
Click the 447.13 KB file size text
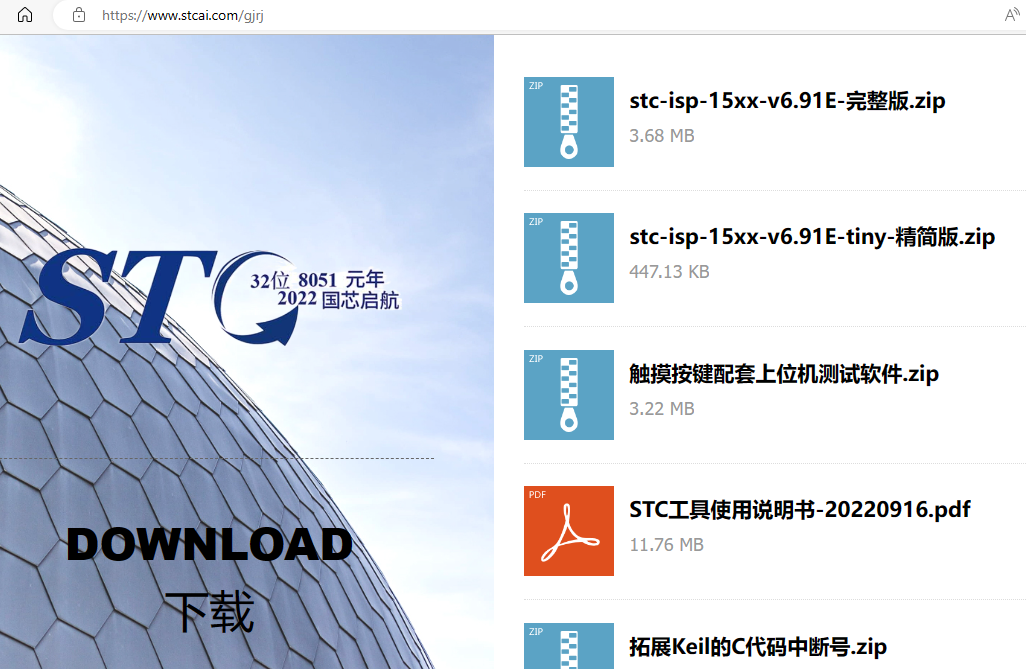pos(669,272)
